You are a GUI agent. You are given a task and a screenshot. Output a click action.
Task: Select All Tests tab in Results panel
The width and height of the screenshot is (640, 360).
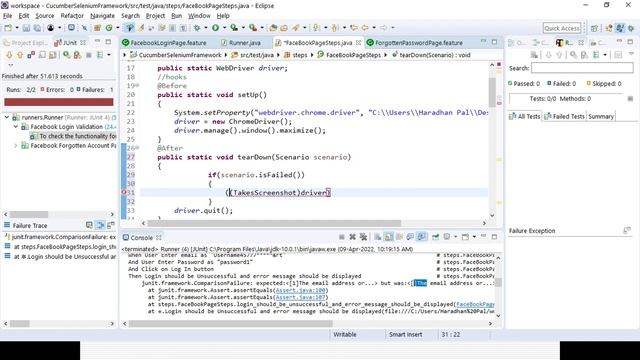pyautogui.click(x=524, y=116)
